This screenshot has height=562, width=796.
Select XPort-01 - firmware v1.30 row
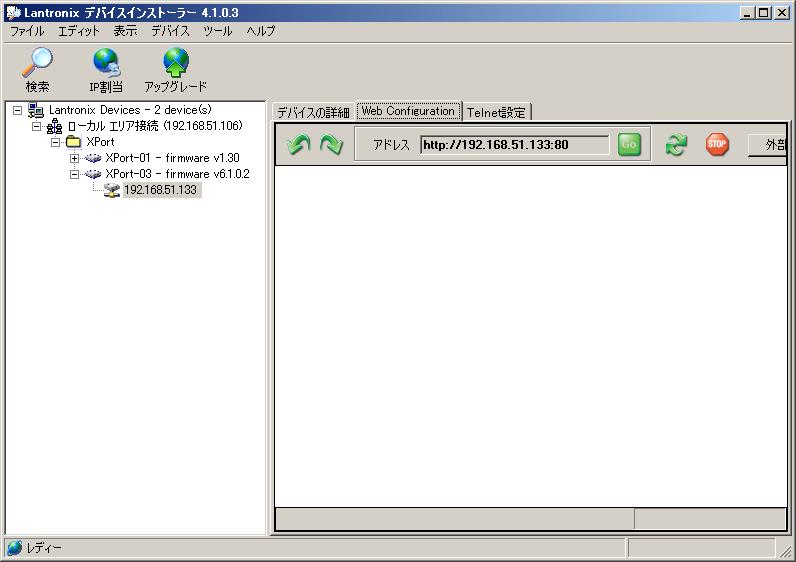[x=172, y=158]
